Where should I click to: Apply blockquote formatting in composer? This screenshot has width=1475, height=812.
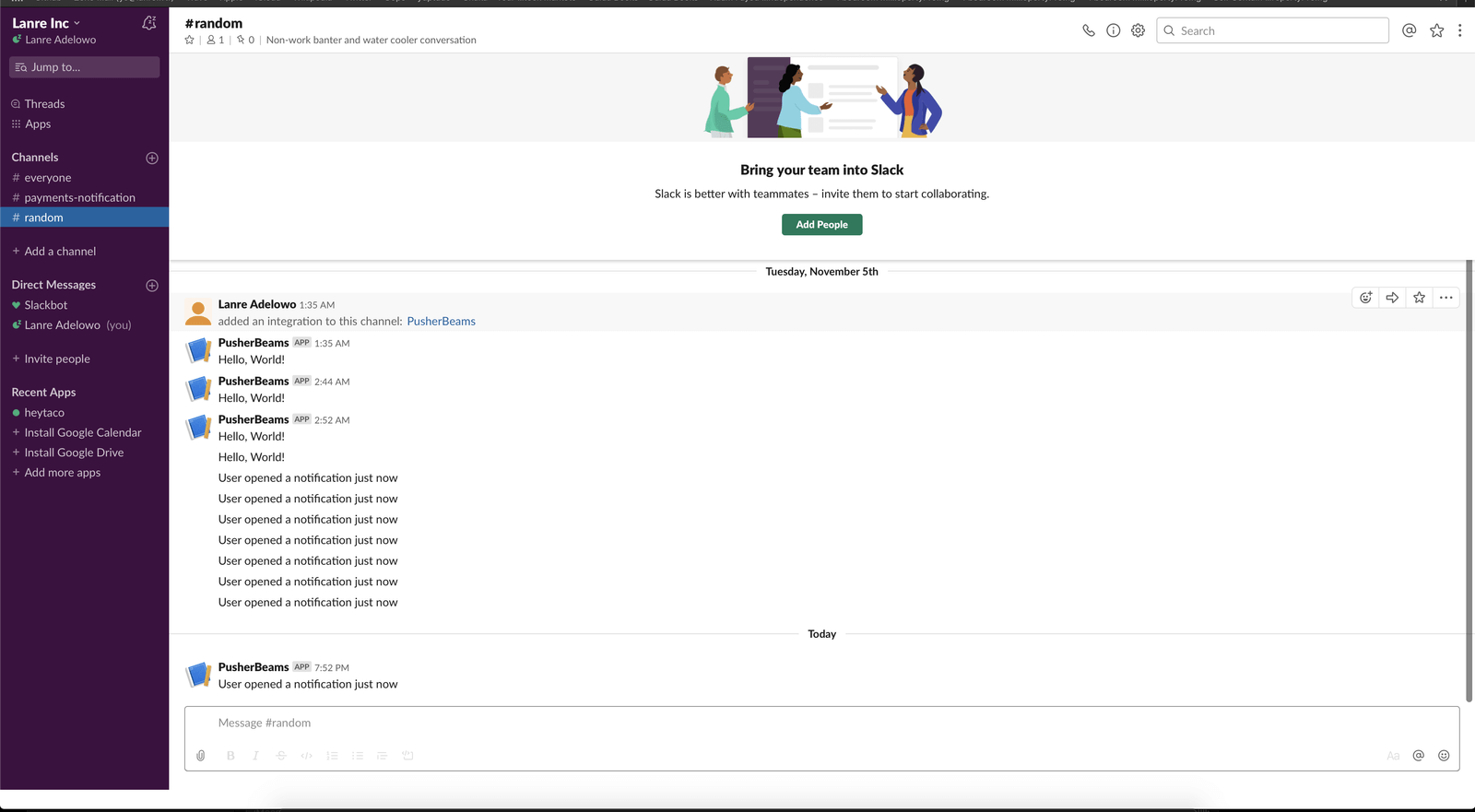click(x=382, y=756)
